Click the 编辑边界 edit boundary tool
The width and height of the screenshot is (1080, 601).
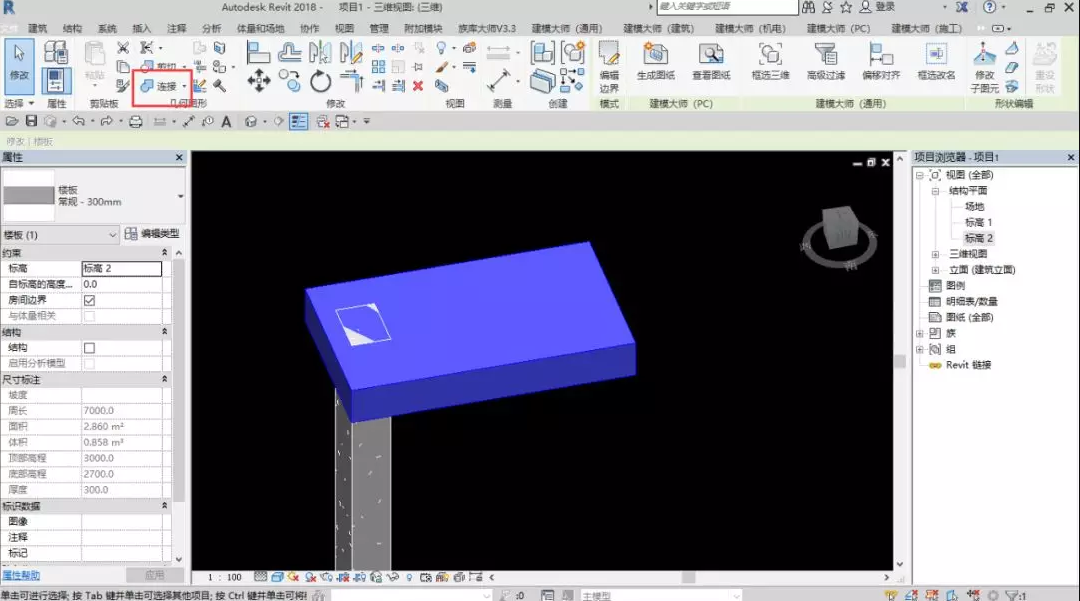point(609,67)
